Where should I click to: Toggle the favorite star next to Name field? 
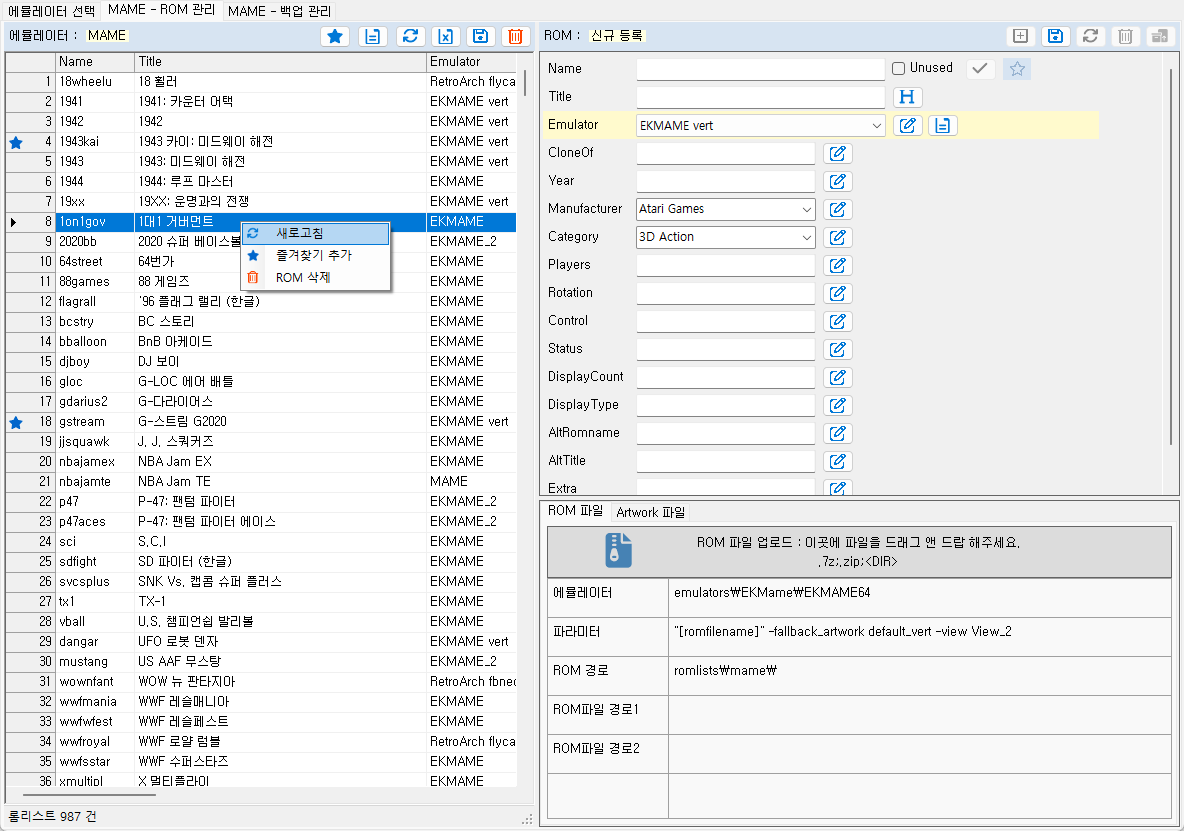1016,69
